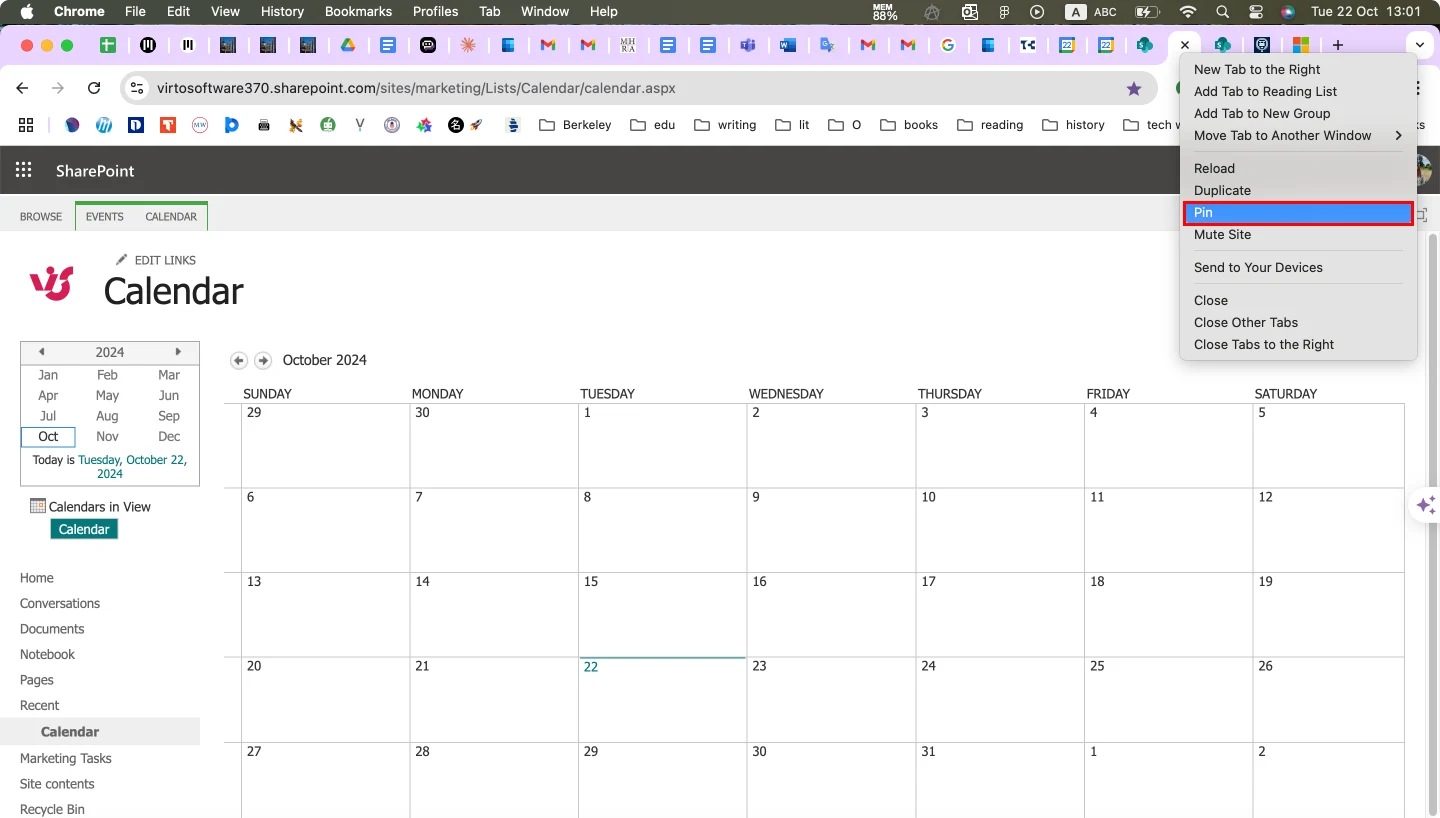
Task: Click the browser back arrow
Action: (x=23, y=88)
